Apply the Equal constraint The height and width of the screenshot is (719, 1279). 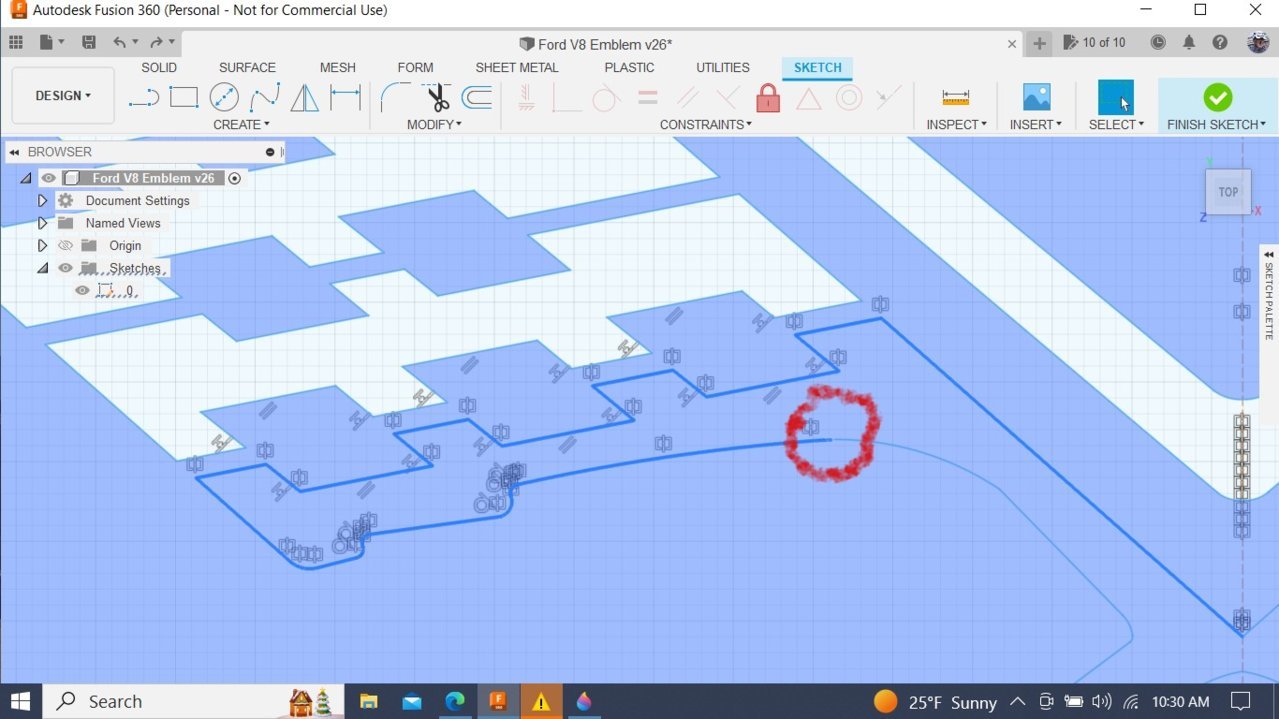click(x=648, y=98)
